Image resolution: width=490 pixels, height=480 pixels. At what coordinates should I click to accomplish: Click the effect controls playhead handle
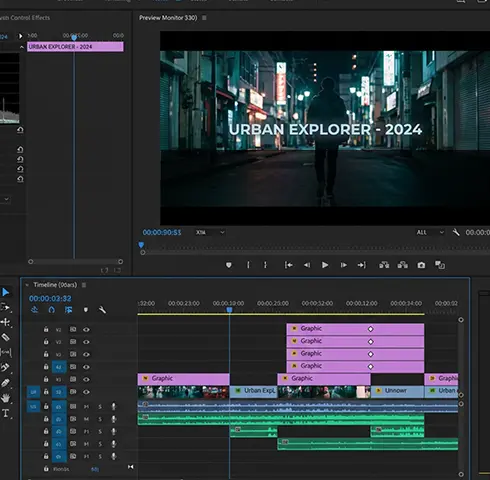pos(74,37)
